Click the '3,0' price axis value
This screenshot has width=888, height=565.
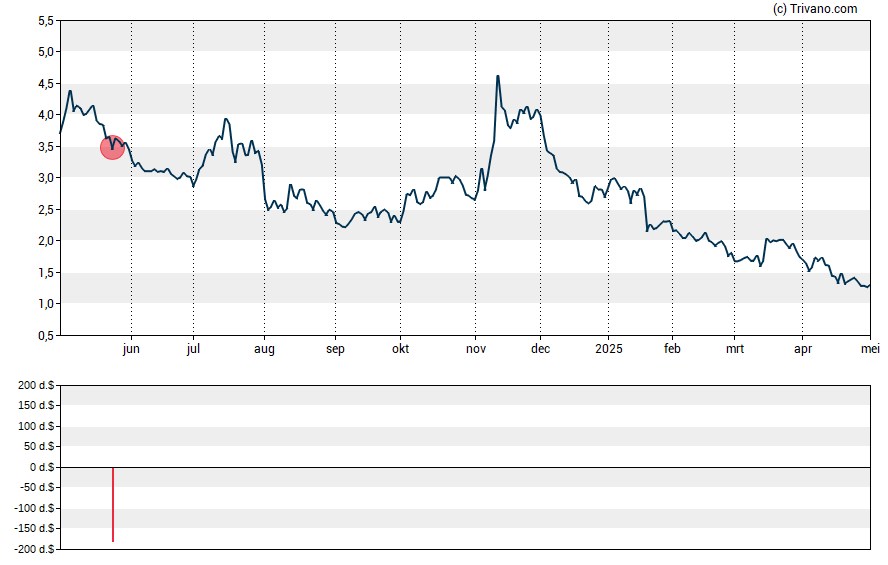[46, 178]
